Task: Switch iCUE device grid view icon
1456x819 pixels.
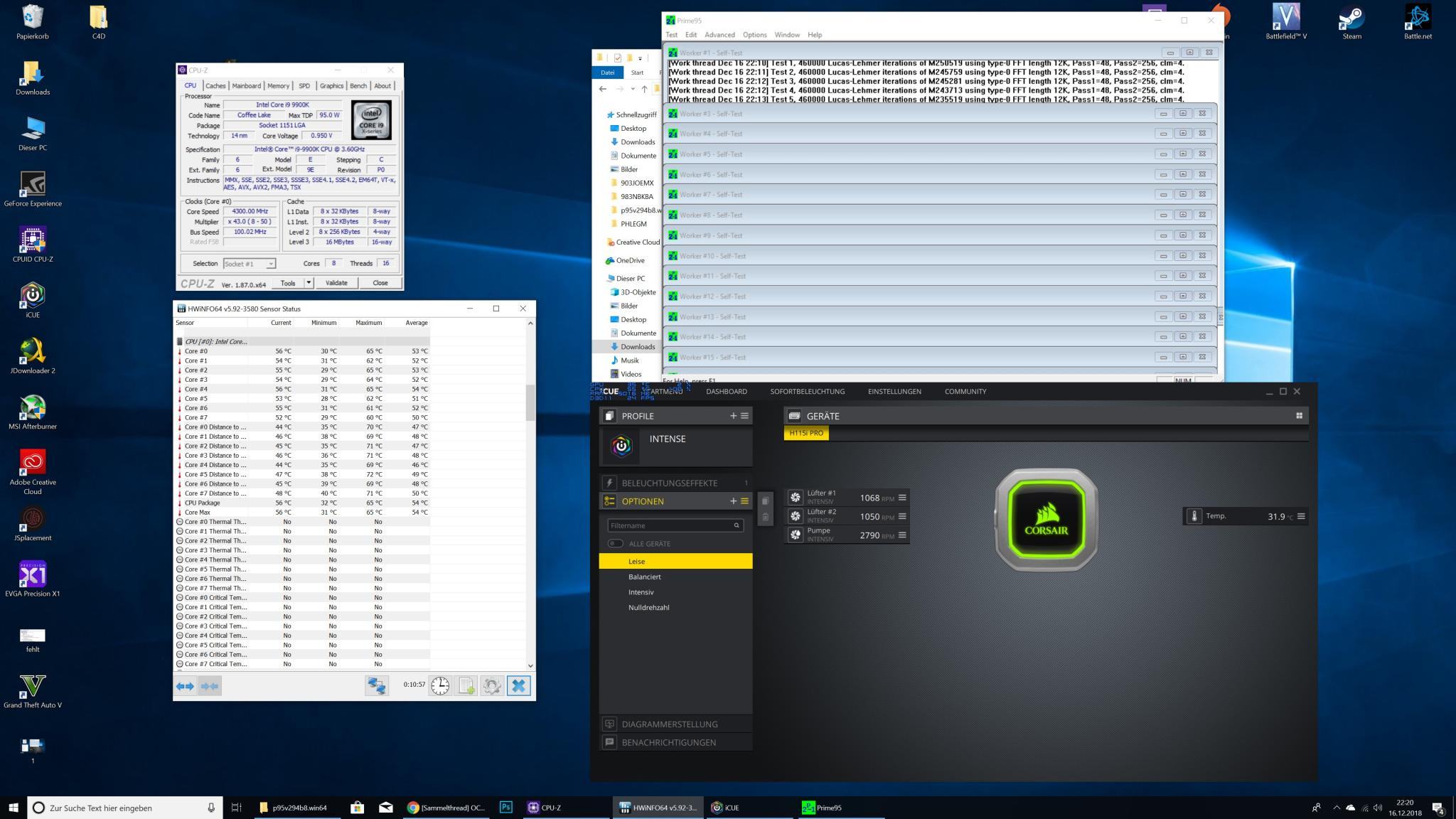Action: [x=1299, y=416]
